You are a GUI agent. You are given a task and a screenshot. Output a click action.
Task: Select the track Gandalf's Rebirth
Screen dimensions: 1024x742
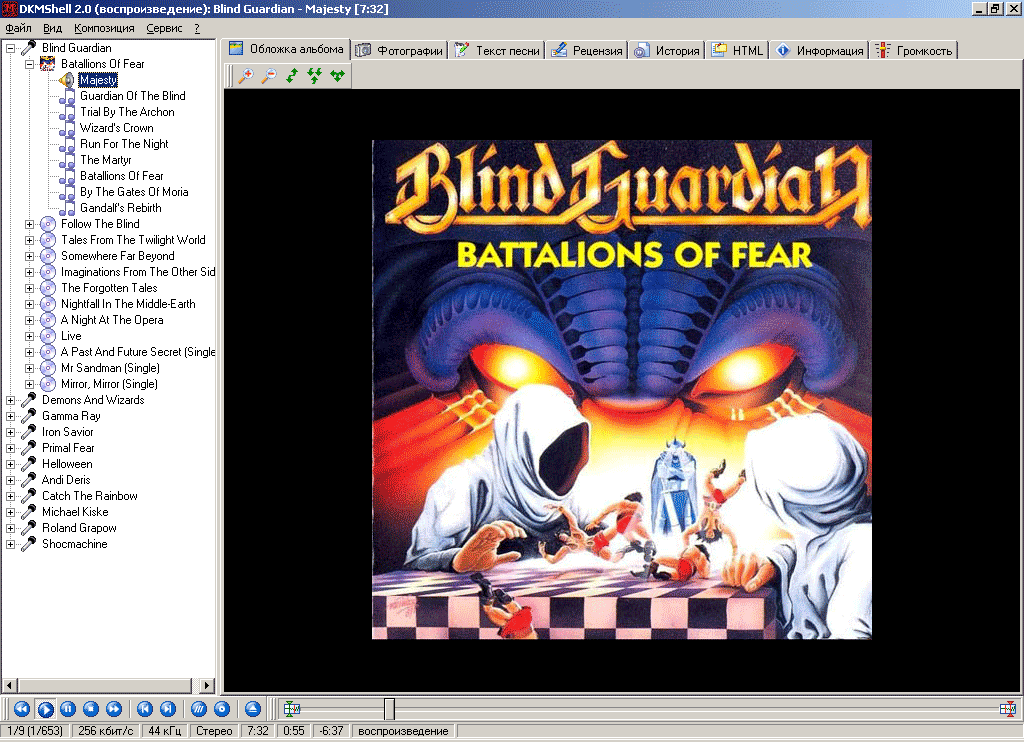tap(120, 208)
